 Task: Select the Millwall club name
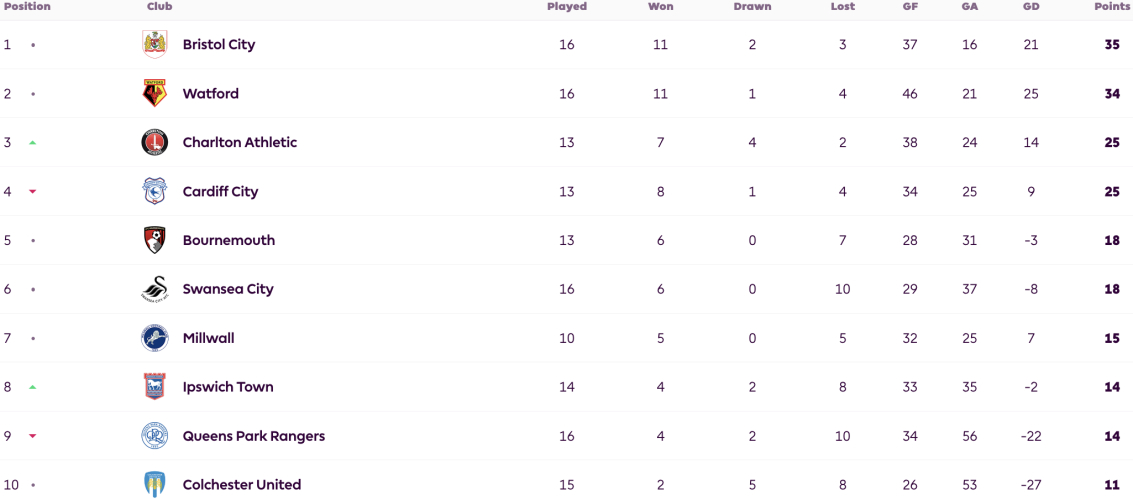[x=209, y=338]
